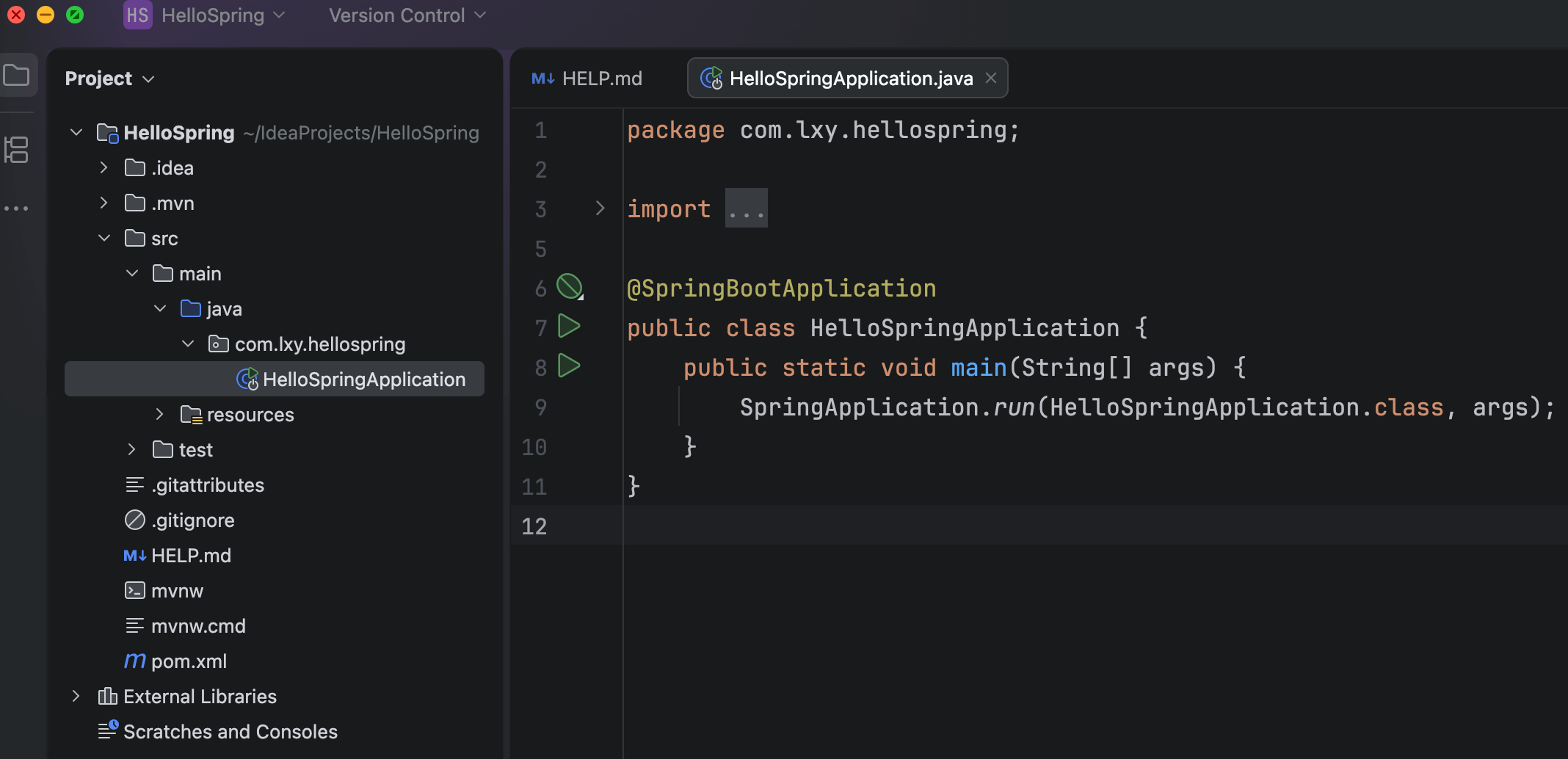This screenshot has height=759, width=1568.
Task: Collapse the src folder
Action: point(104,239)
